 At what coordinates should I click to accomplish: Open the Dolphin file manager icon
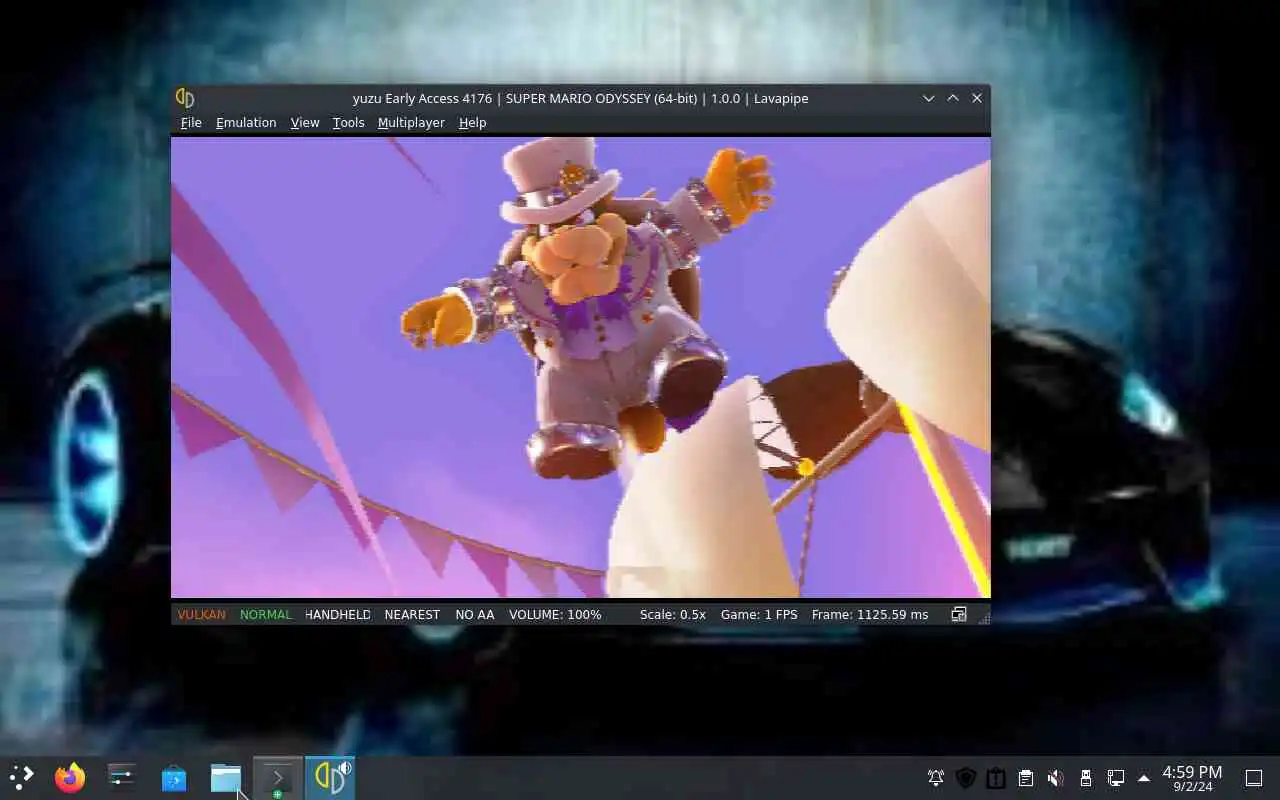[x=226, y=777]
